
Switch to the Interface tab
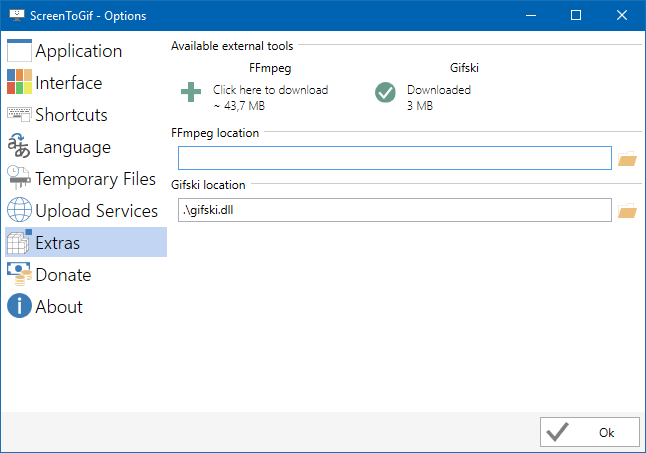(x=86, y=82)
